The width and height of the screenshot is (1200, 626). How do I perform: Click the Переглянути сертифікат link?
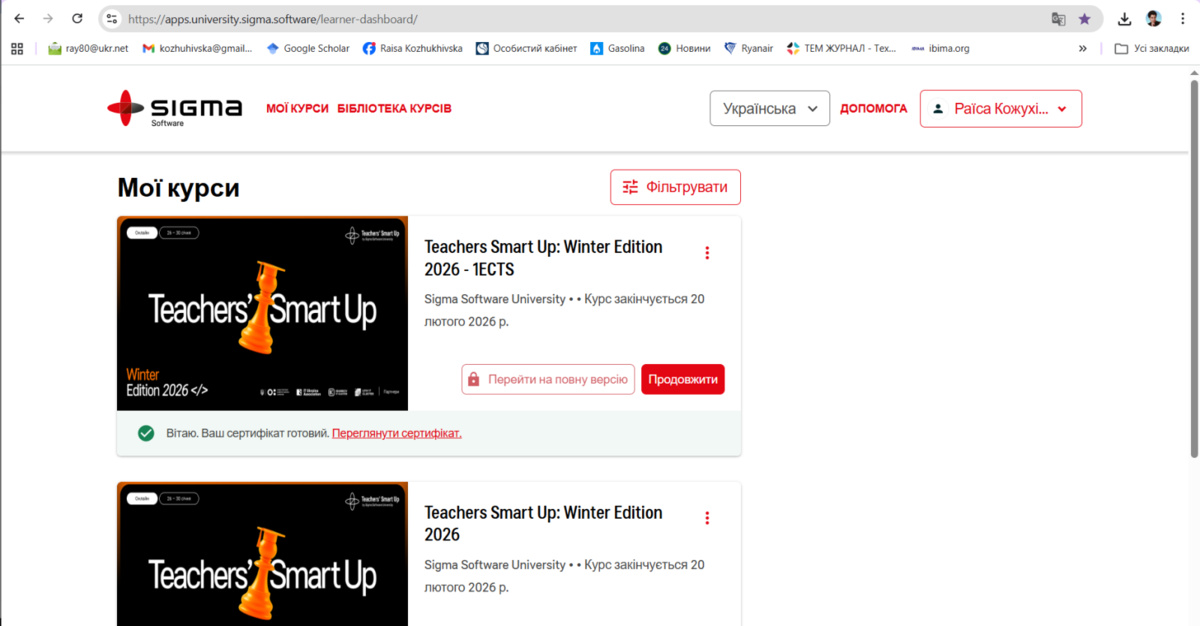pyautogui.click(x=397, y=433)
